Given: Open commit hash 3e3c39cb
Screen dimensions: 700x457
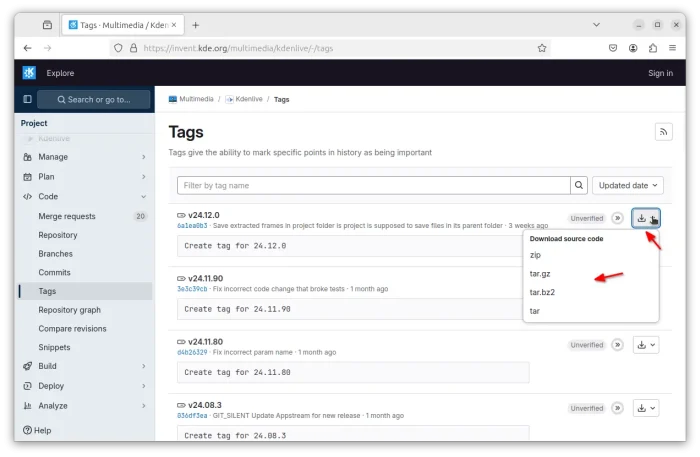Looking at the screenshot, I should [192, 289].
